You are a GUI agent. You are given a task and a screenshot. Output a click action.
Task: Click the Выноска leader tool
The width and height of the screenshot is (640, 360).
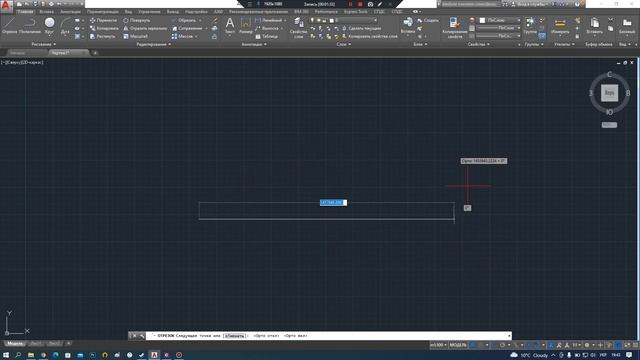point(267,28)
